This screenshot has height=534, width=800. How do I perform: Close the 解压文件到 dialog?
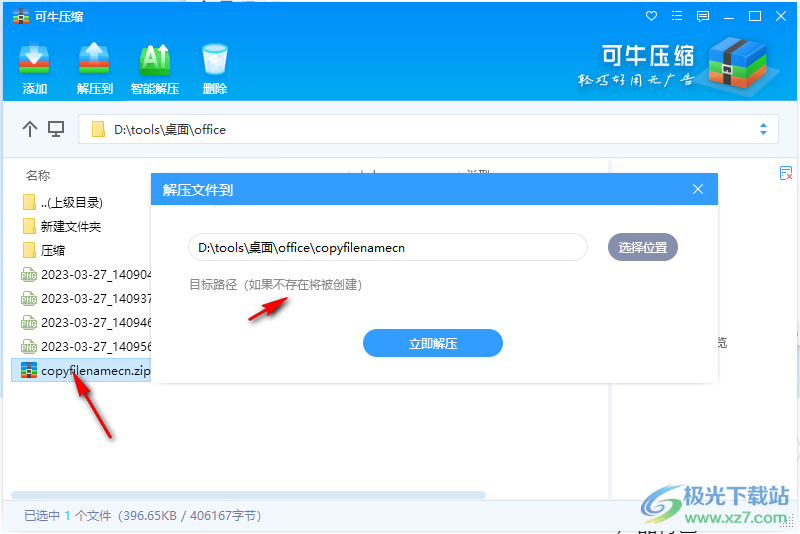tap(697, 189)
